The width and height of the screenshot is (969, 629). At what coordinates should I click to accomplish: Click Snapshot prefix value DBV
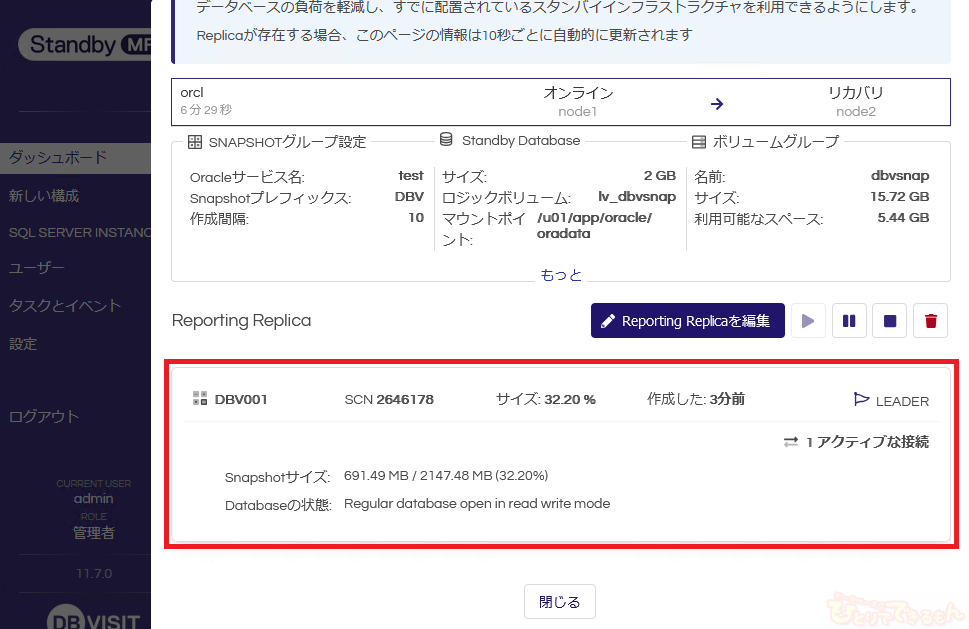click(410, 196)
